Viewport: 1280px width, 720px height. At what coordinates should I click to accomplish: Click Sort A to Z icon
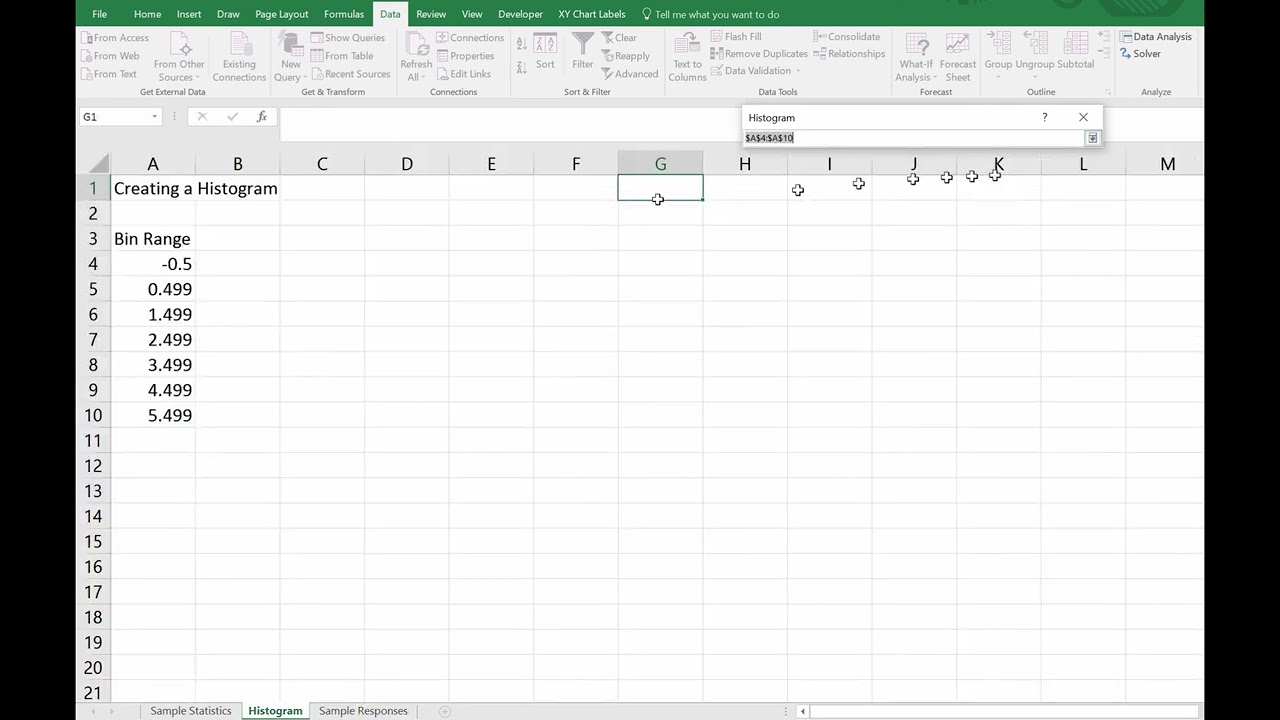click(x=521, y=43)
